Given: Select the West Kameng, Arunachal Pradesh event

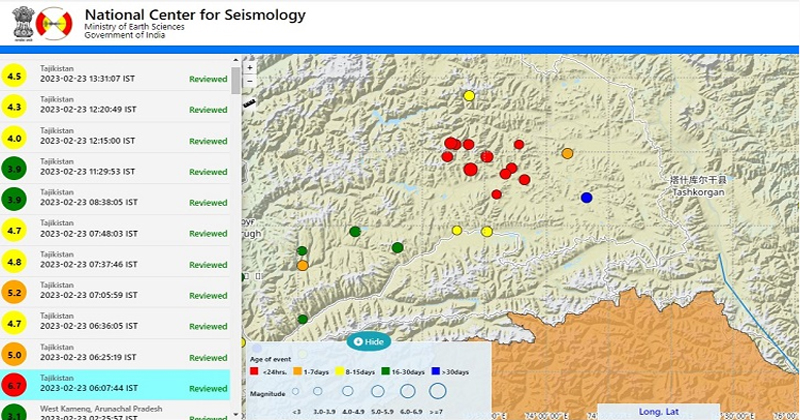Looking at the screenshot, I should coord(115,411).
